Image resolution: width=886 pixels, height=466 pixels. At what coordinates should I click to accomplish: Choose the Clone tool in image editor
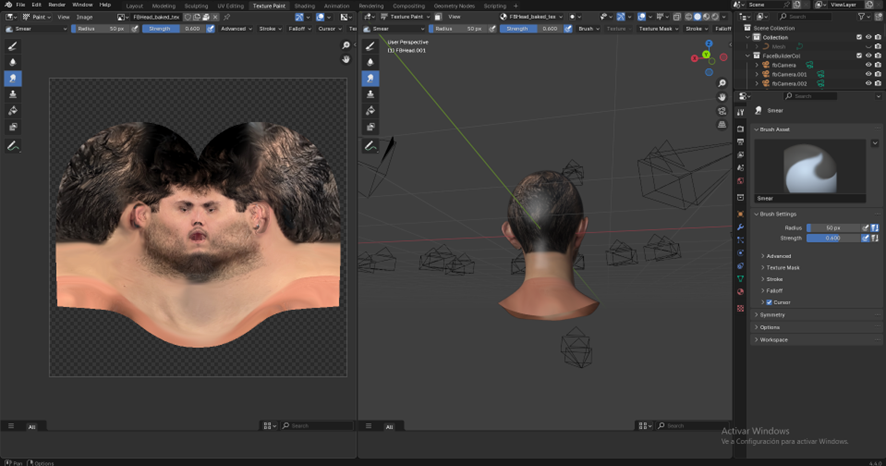(x=14, y=94)
